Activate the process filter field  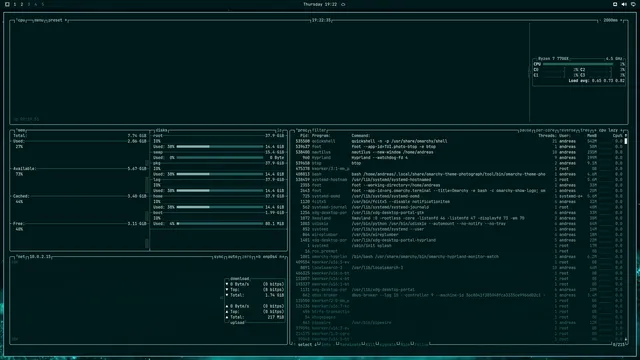click(x=319, y=130)
